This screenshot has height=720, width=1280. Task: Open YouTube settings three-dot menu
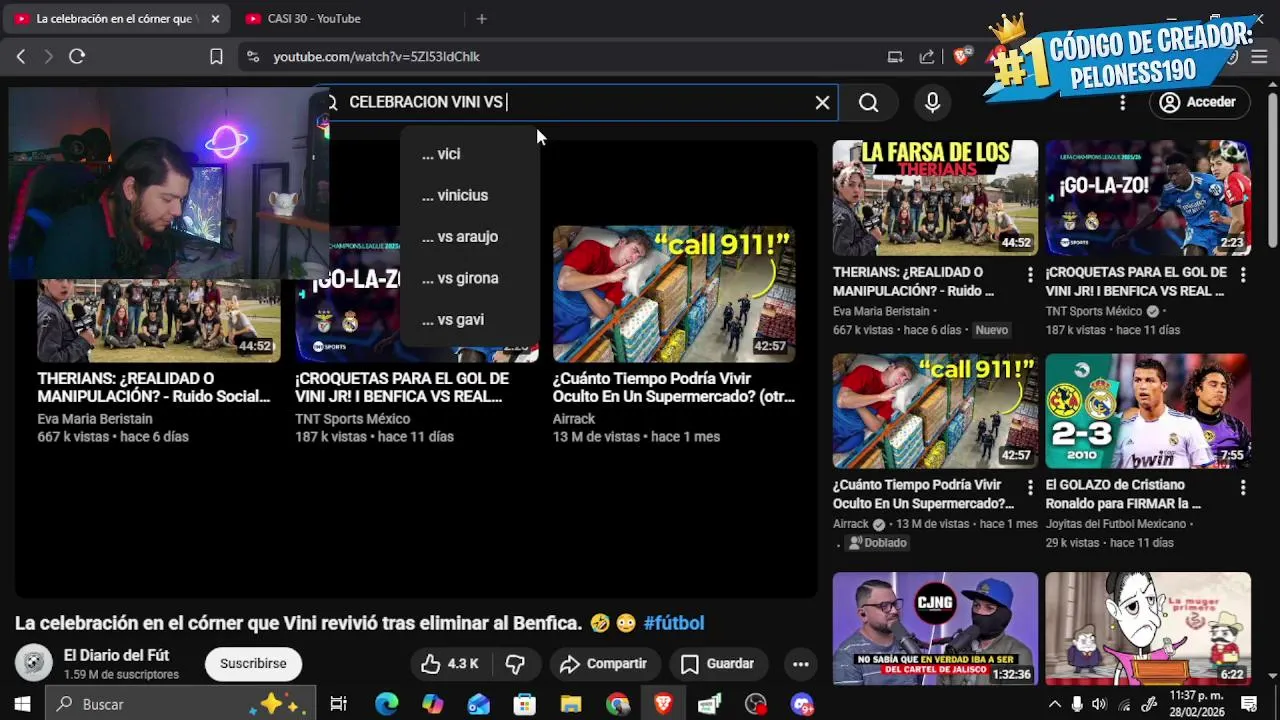coord(1122,102)
